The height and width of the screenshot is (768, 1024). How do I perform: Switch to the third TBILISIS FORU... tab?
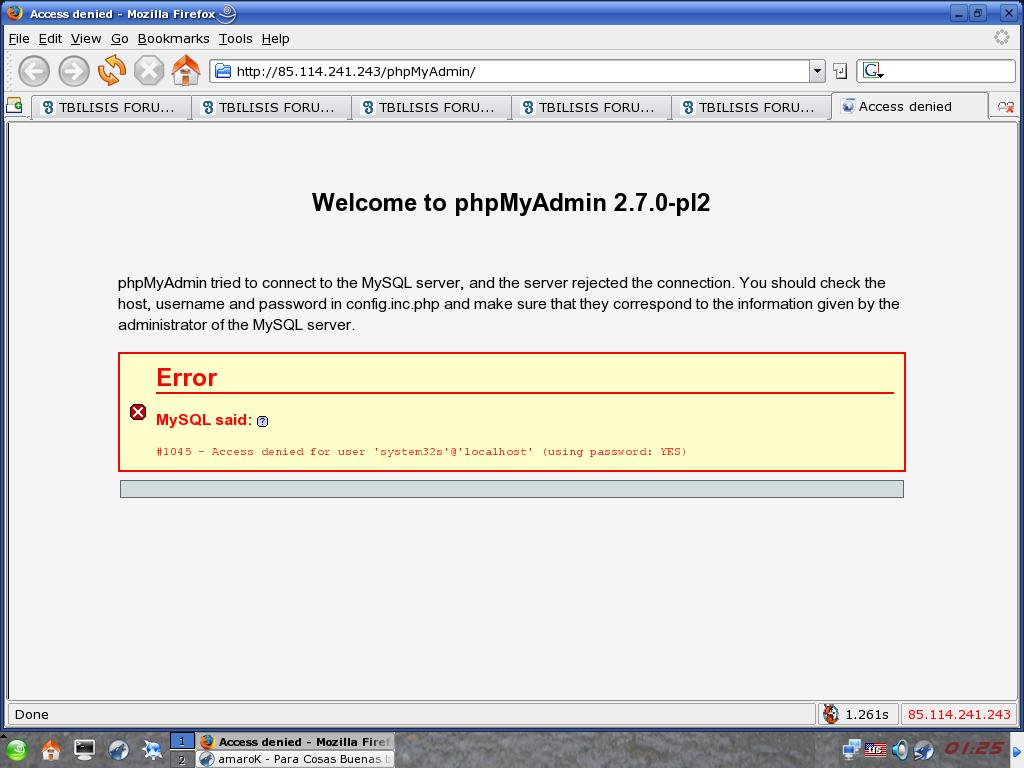point(431,107)
